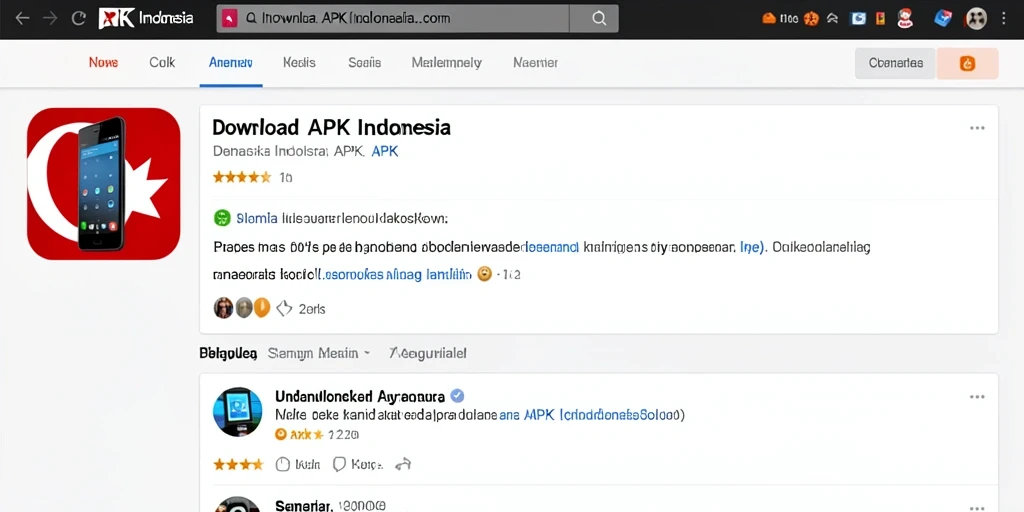
Task: Open the red app icon thumbnail
Action: click(x=104, y=184)
